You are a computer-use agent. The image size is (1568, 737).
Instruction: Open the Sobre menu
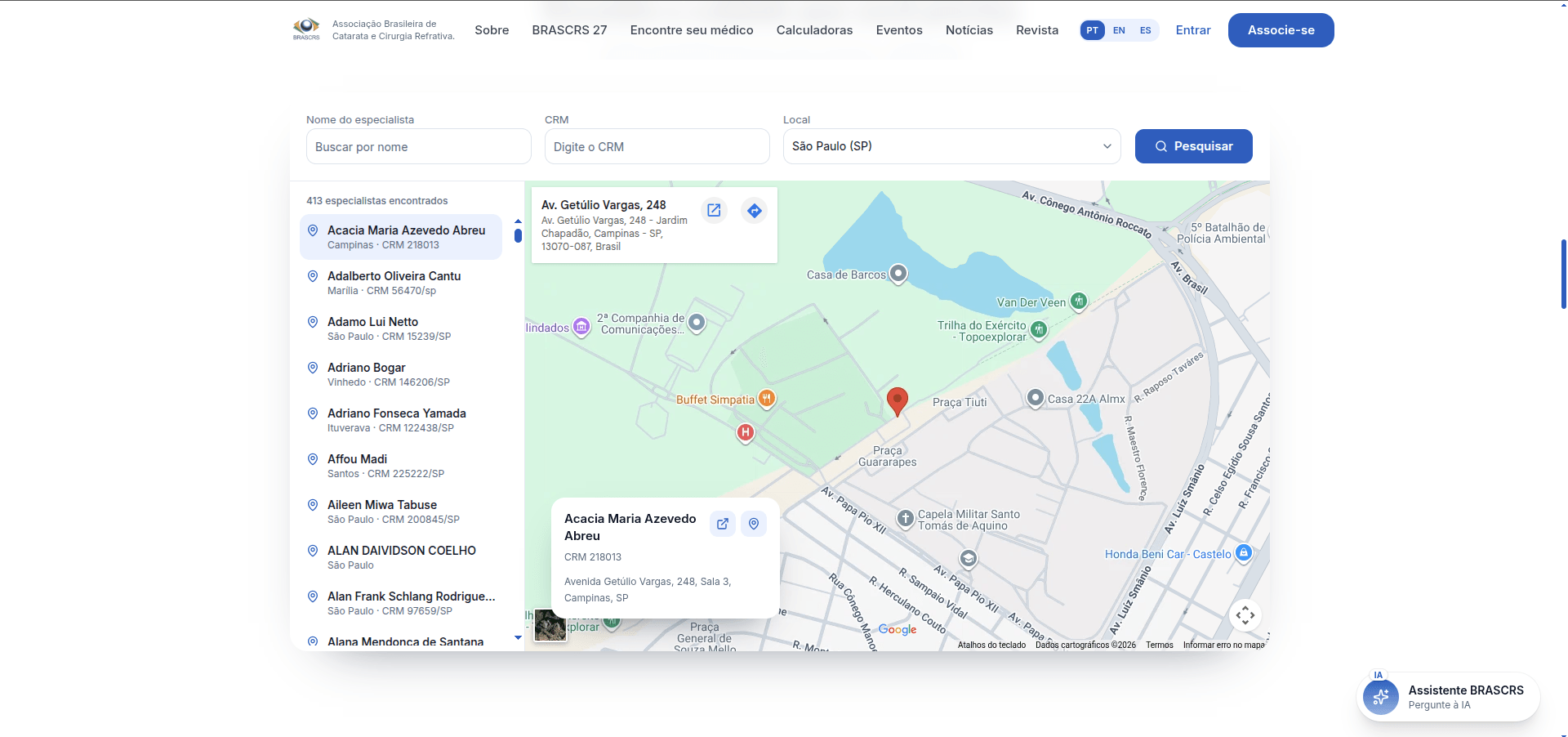click(x=492, y=30)
